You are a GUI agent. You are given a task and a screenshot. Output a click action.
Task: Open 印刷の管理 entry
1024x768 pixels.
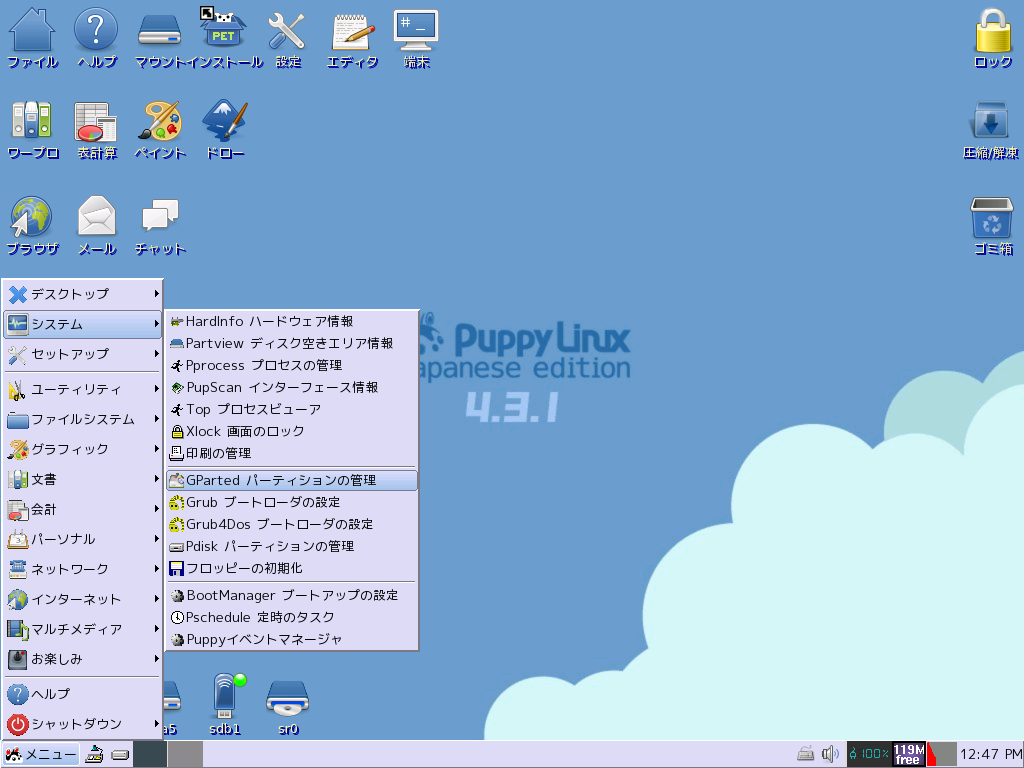[x=291, y=454]
